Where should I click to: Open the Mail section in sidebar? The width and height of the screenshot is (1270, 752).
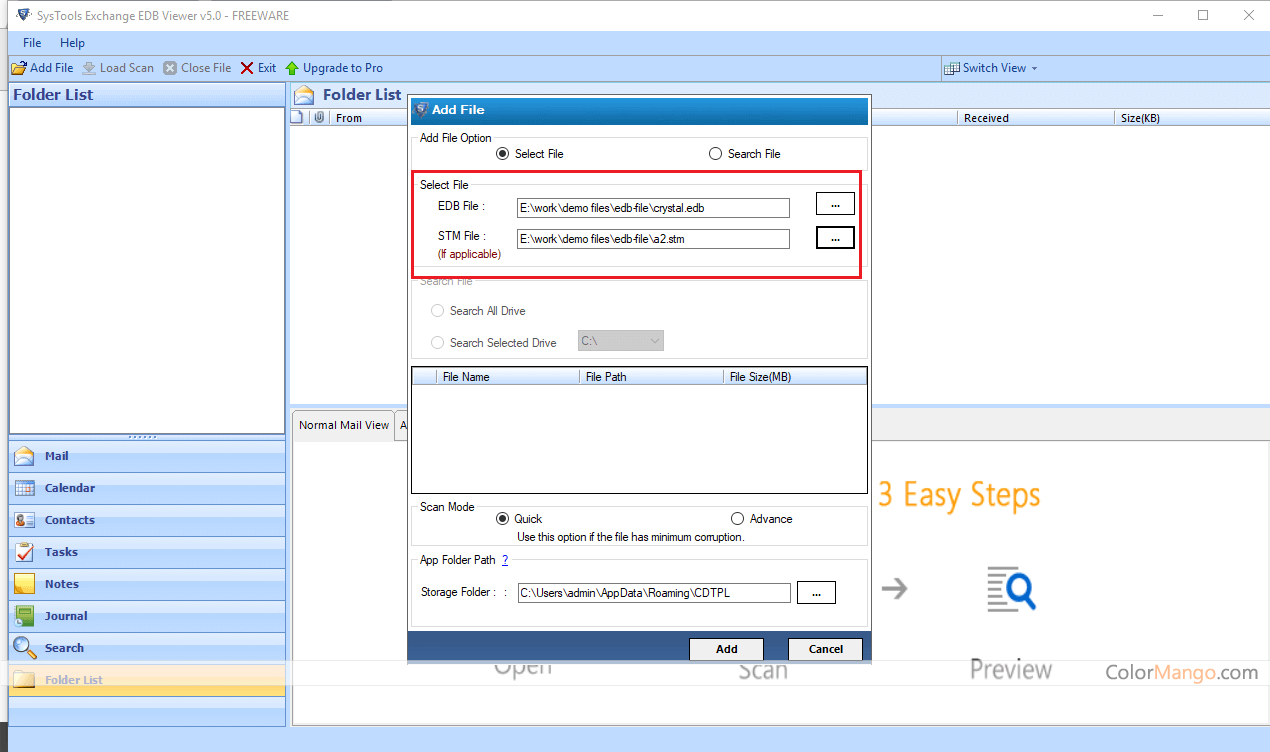[x=56, y=456]
